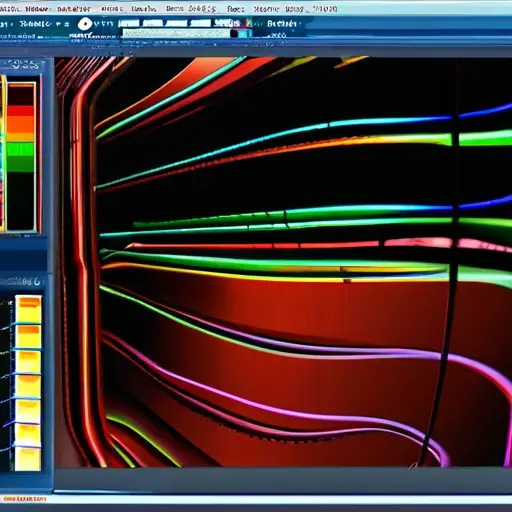512x512 pixels.
Task: Click the white circular eye icon in toolbar
Action: pyautogui.click(x=85, y=24)
